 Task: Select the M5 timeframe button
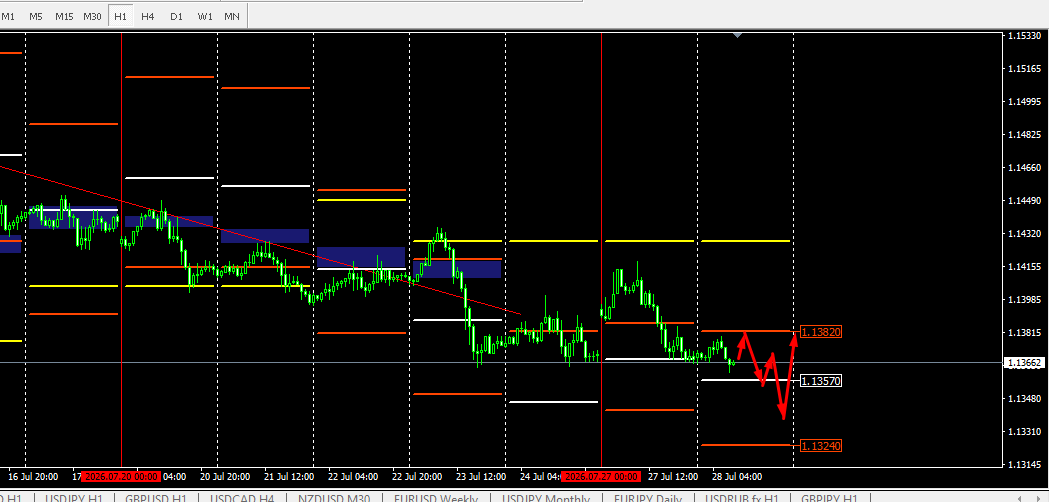coord(35,16)
